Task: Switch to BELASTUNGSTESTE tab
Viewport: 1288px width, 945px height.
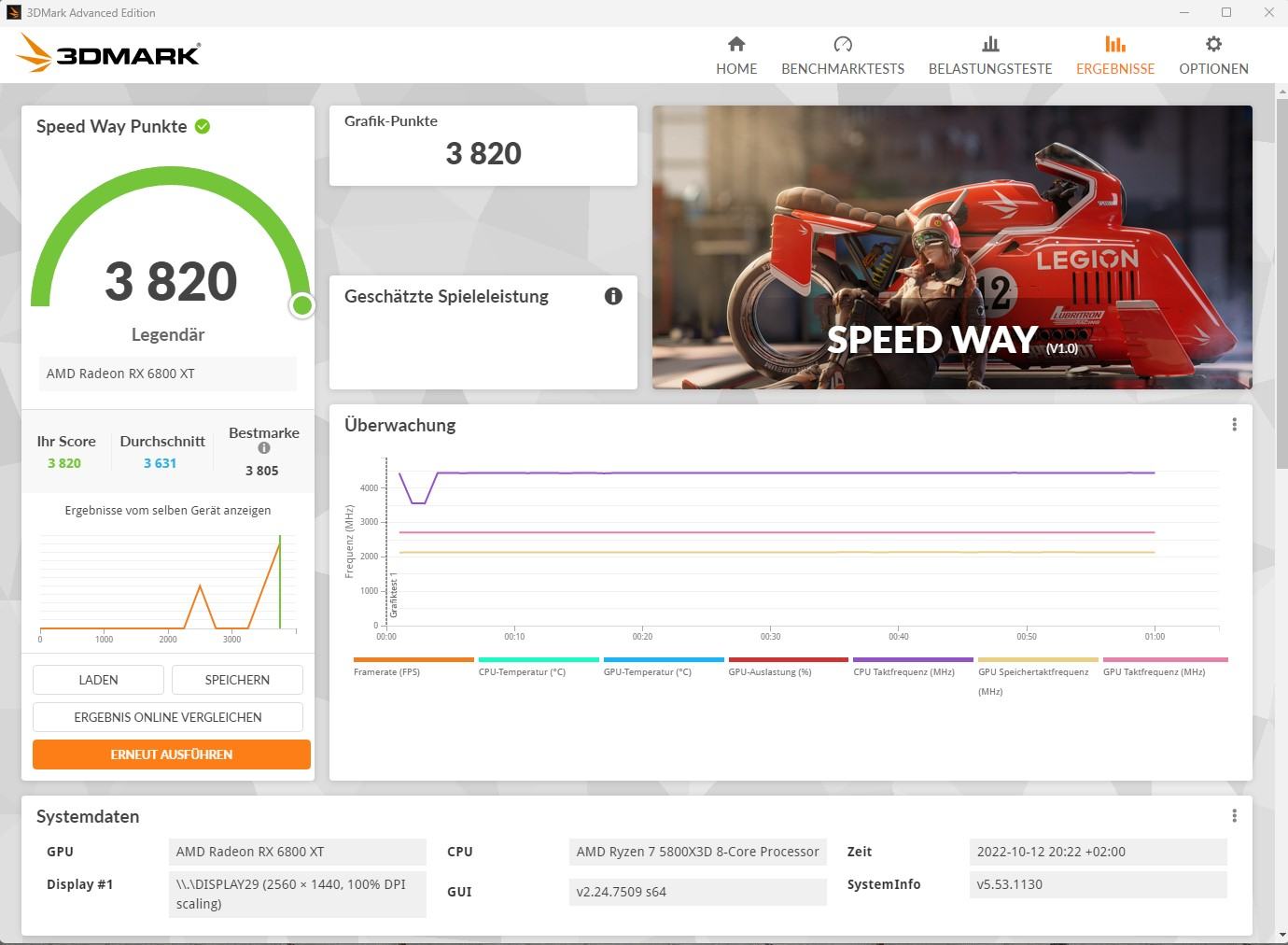Action: [x=990, y=56]
